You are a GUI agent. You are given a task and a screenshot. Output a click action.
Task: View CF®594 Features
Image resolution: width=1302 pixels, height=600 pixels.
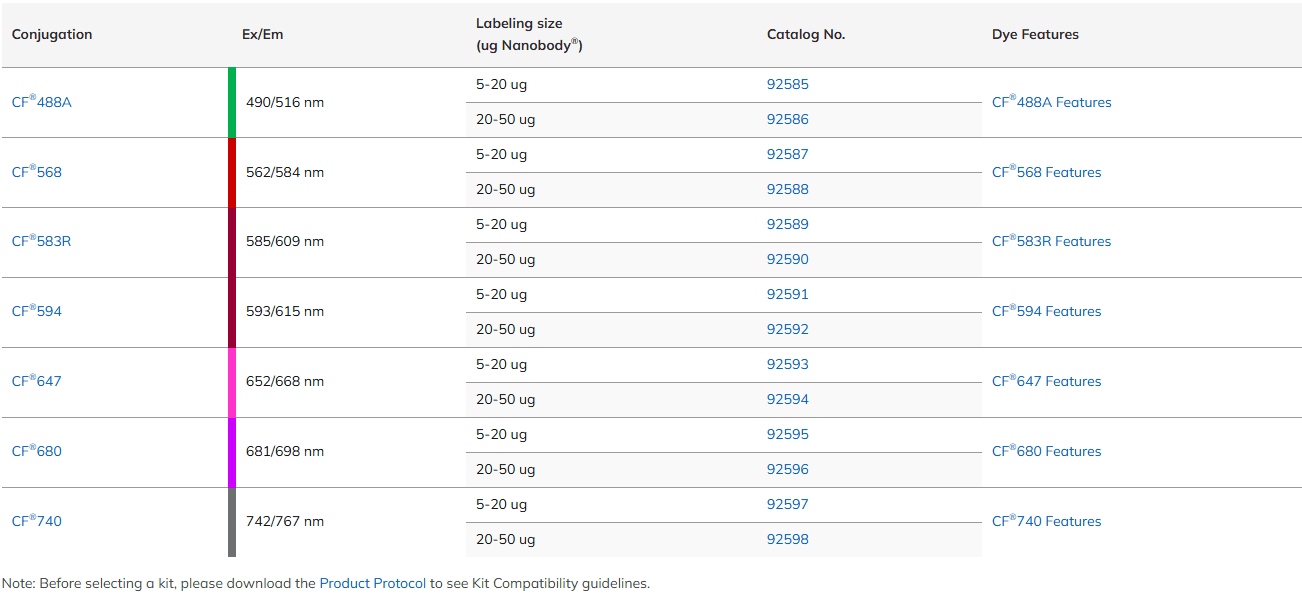click(1046, 311)
